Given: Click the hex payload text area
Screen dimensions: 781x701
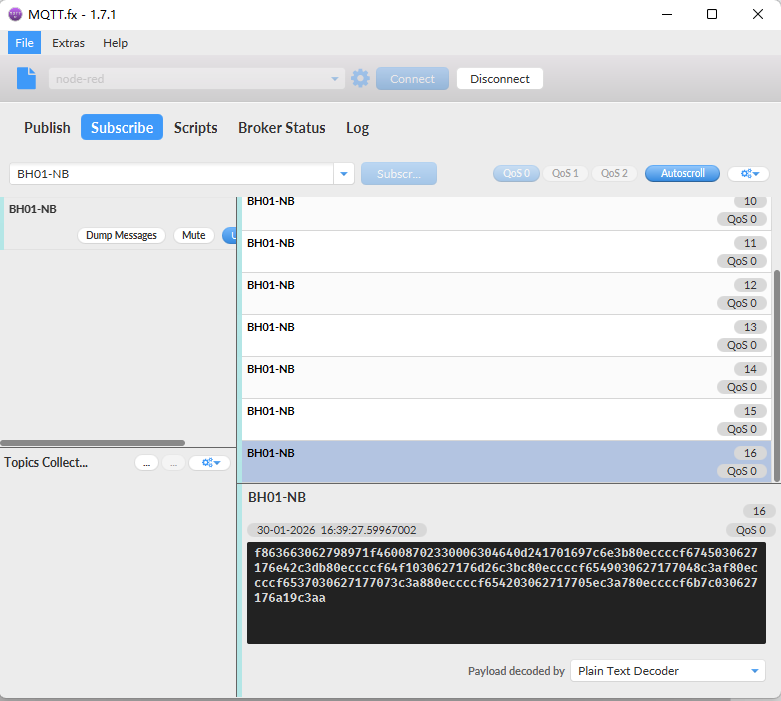Looking at the screenshot, I should click(x=506, y=593).
